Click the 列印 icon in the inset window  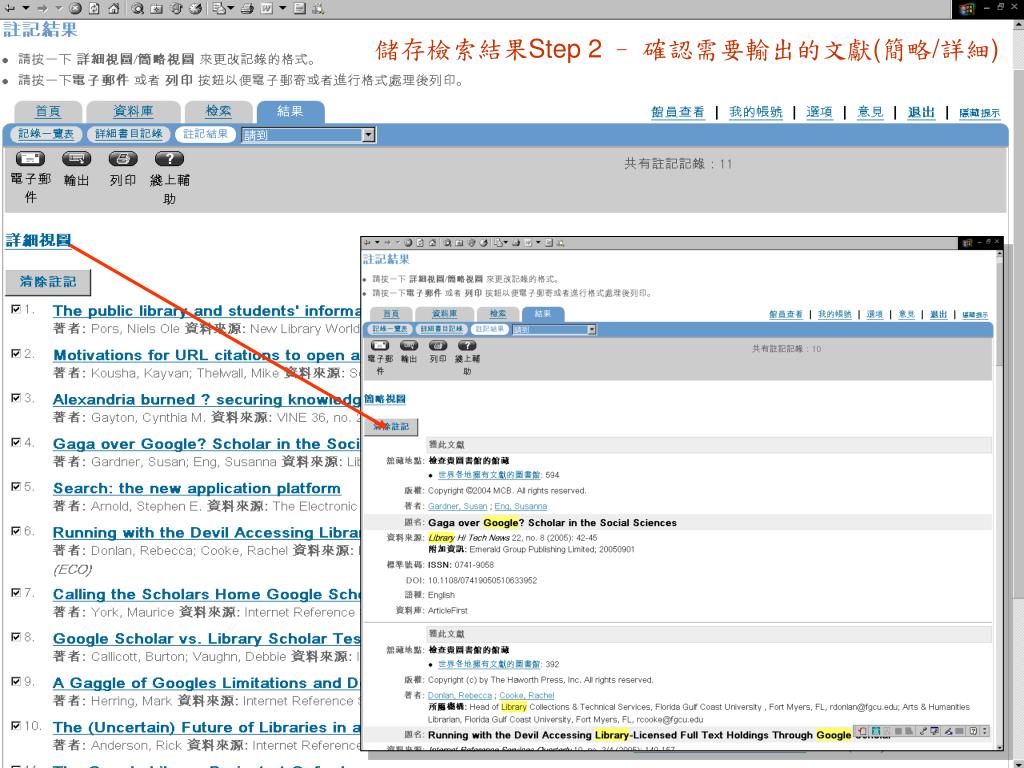[438, 345]
